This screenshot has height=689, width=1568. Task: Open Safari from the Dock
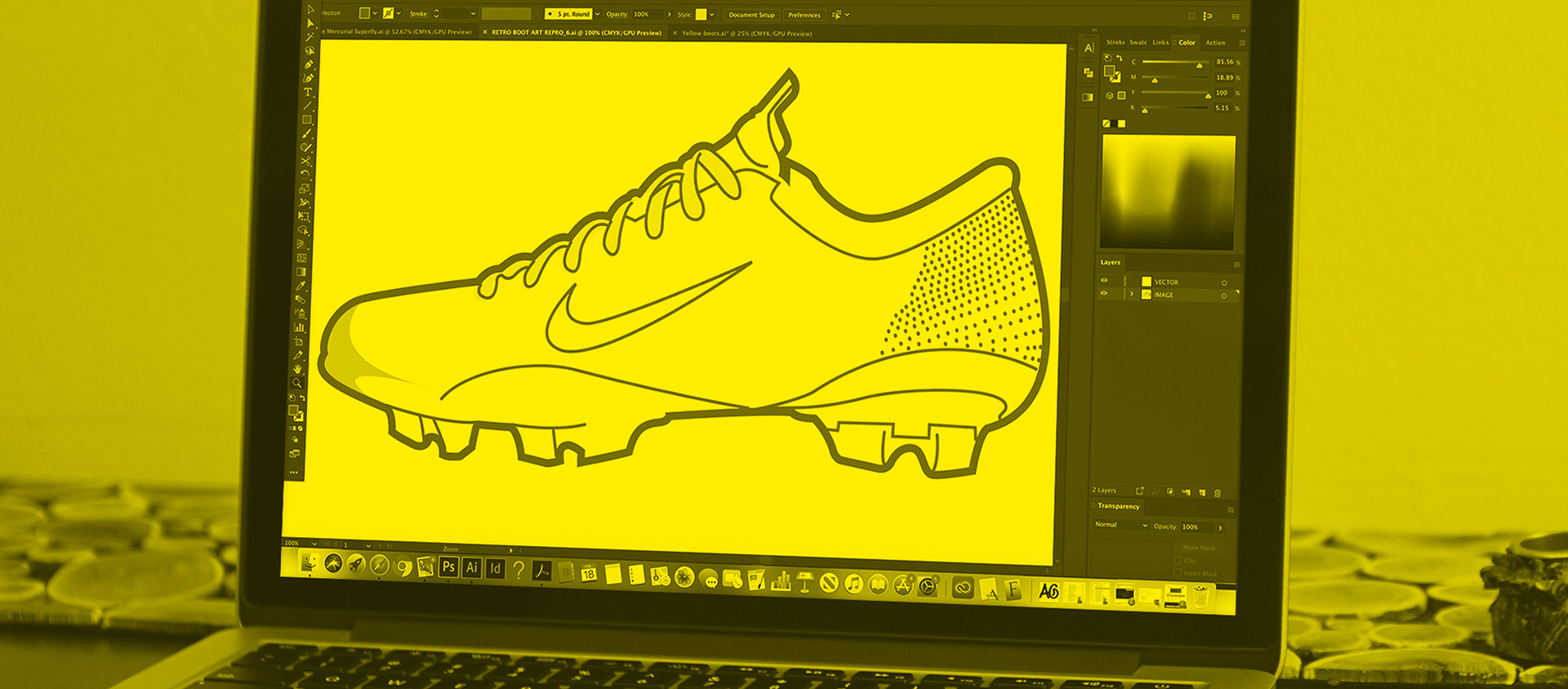tap(380, 565)
